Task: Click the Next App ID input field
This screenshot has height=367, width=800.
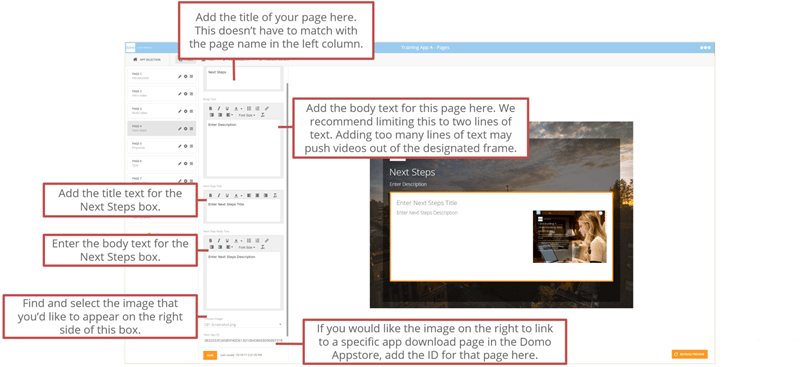Action: click(x=243, y=340)
